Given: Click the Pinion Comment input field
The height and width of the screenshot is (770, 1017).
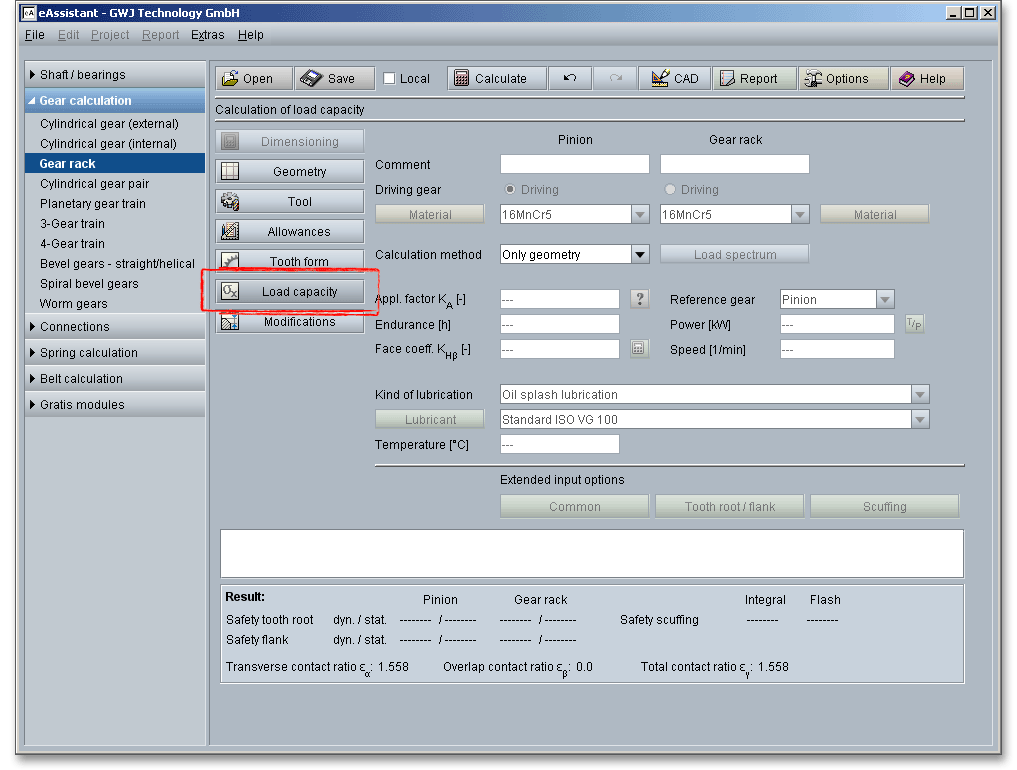Looking at the screenshot, I should (574, 165).
